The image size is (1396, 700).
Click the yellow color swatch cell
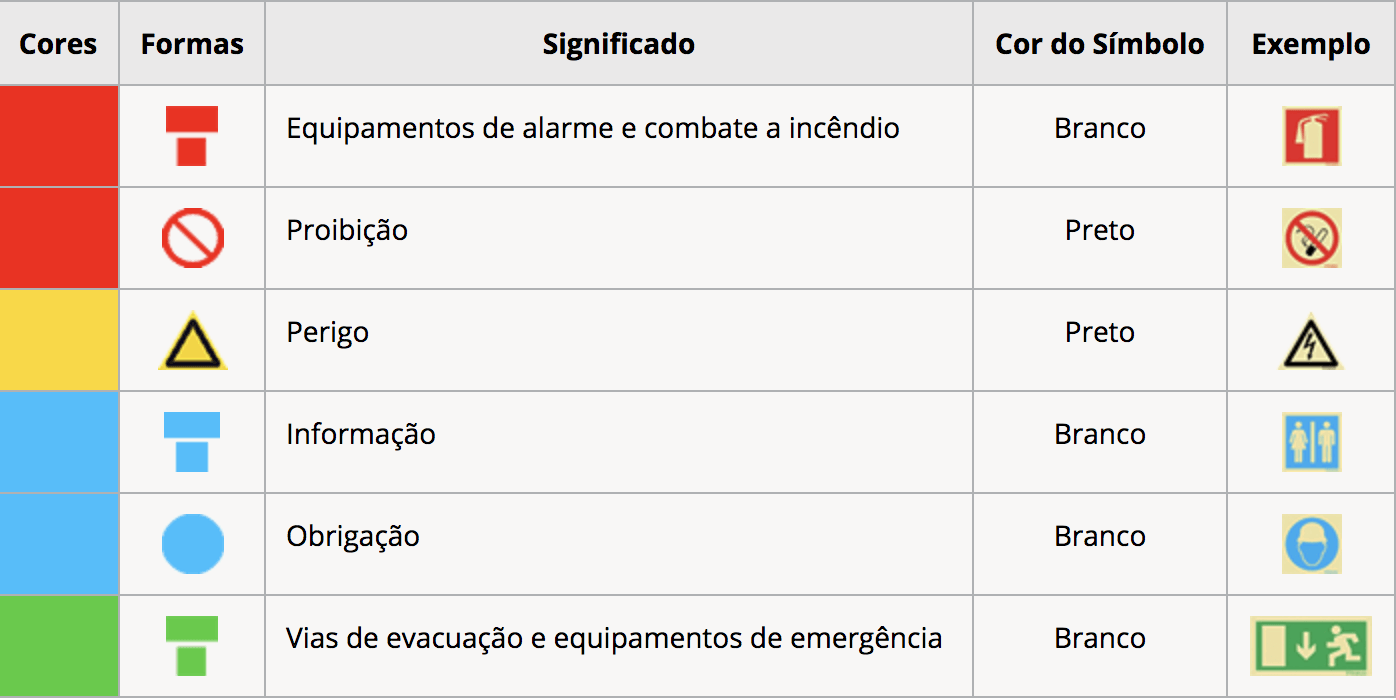[x=59, y=340]
